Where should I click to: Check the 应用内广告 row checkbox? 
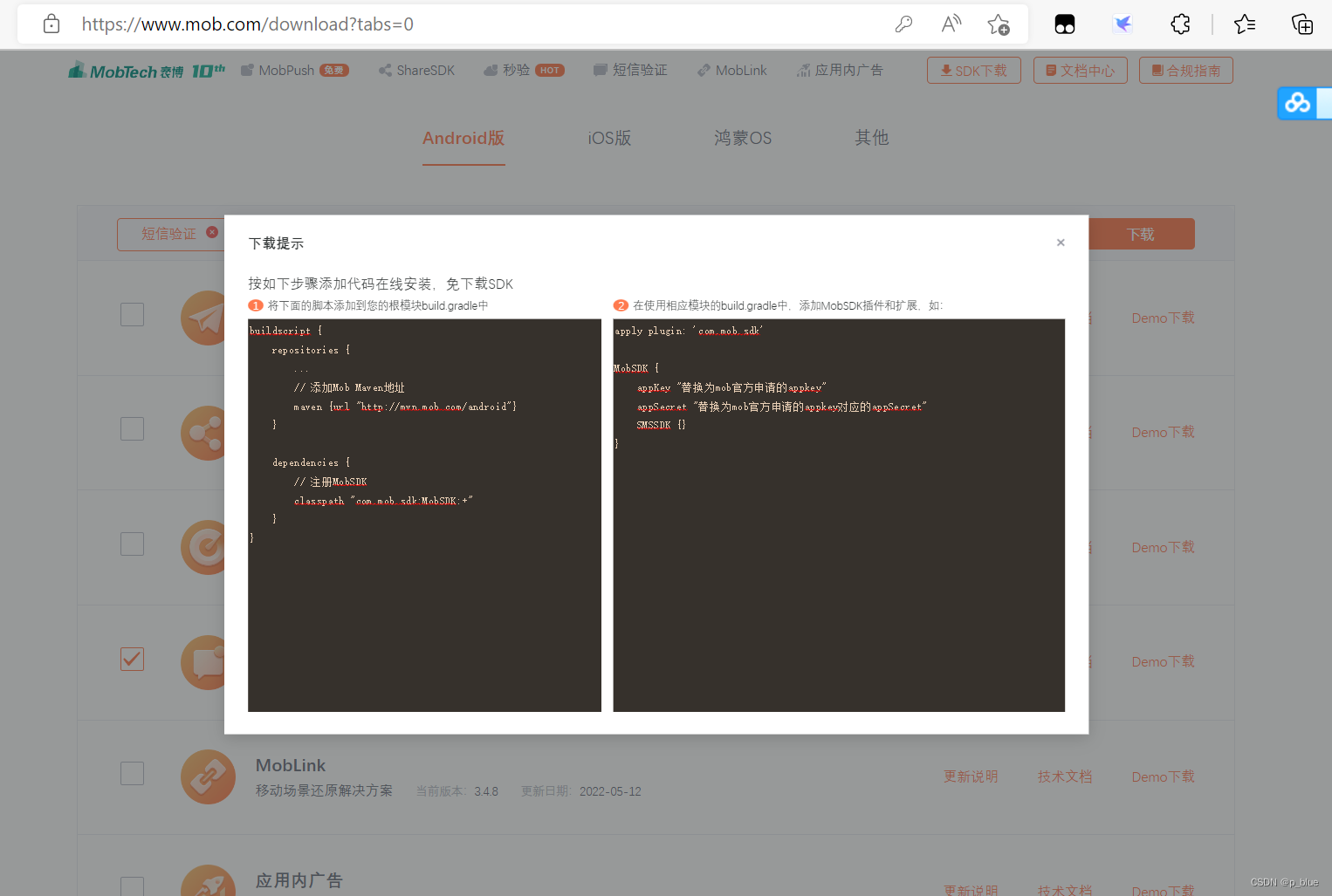point(132,886)
